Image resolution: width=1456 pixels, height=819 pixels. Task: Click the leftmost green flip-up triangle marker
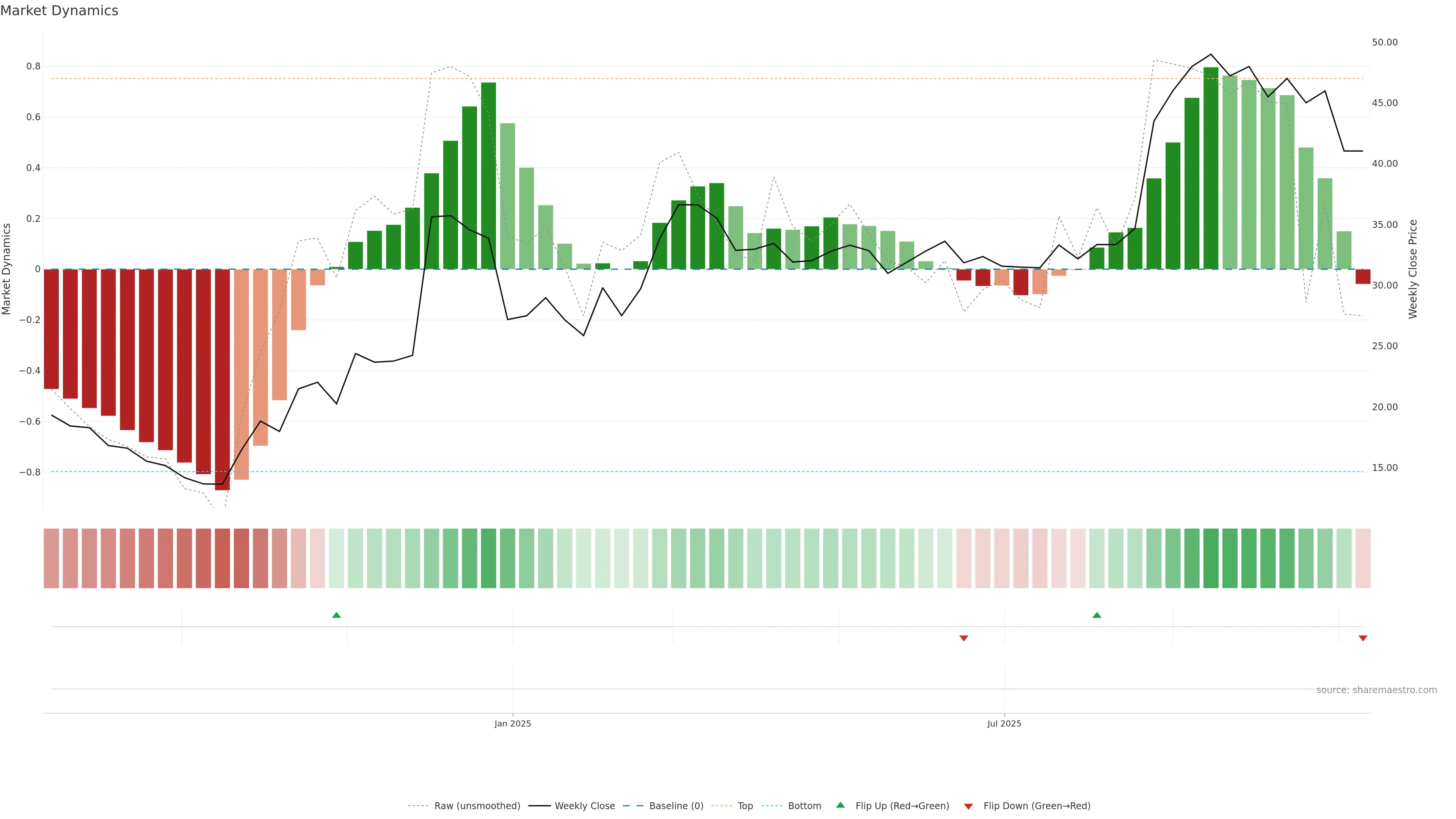336,615
